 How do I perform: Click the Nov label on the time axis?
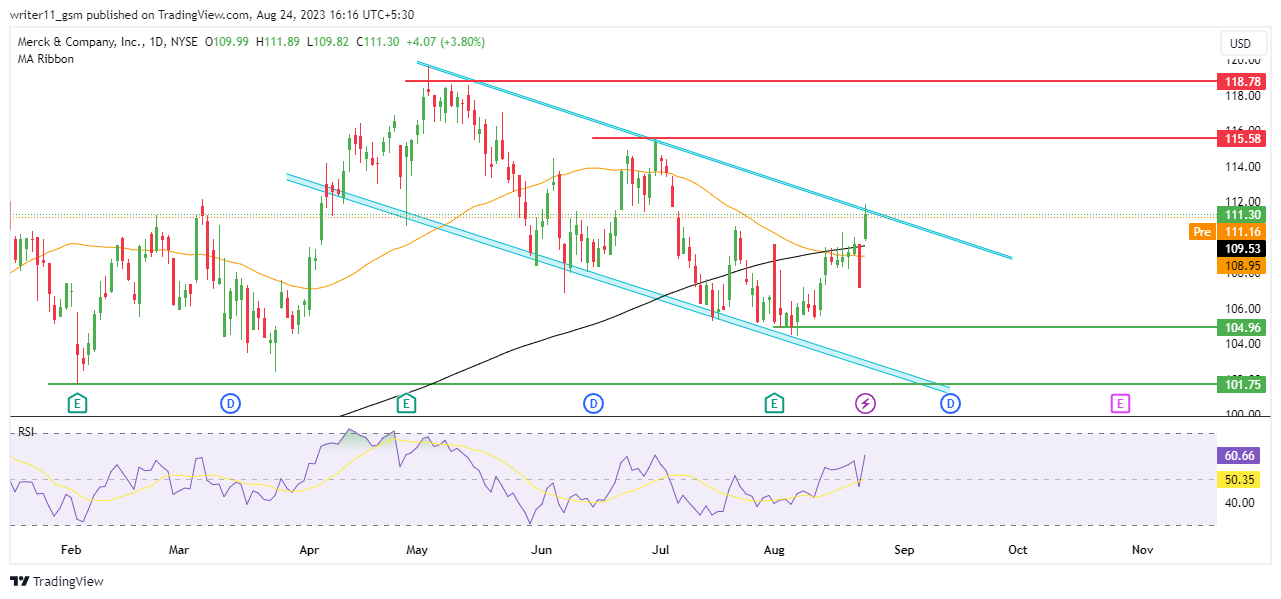(x=1143, y=549)
